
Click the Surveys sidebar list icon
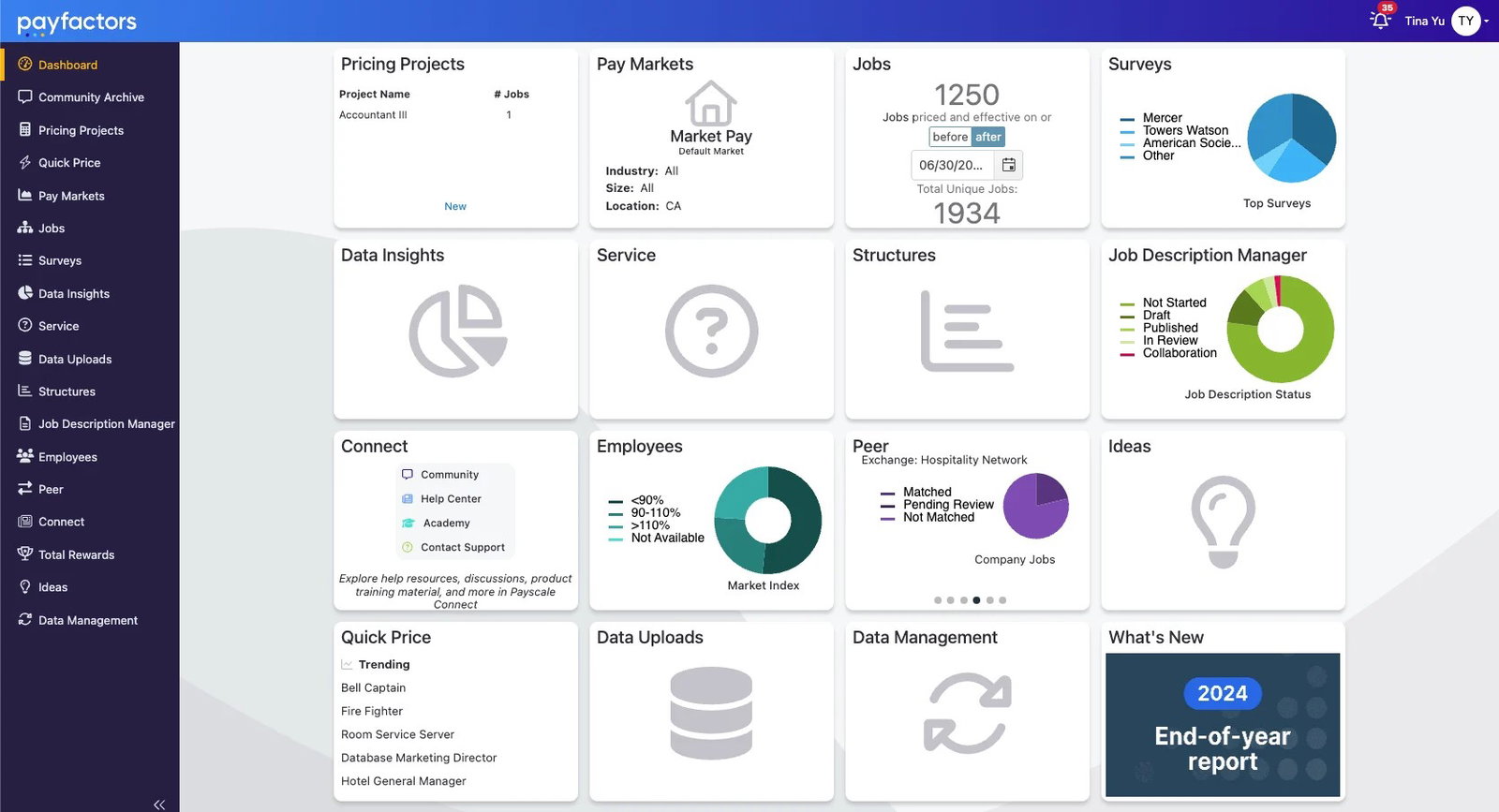pyautogui.click(x=25, y=260)
